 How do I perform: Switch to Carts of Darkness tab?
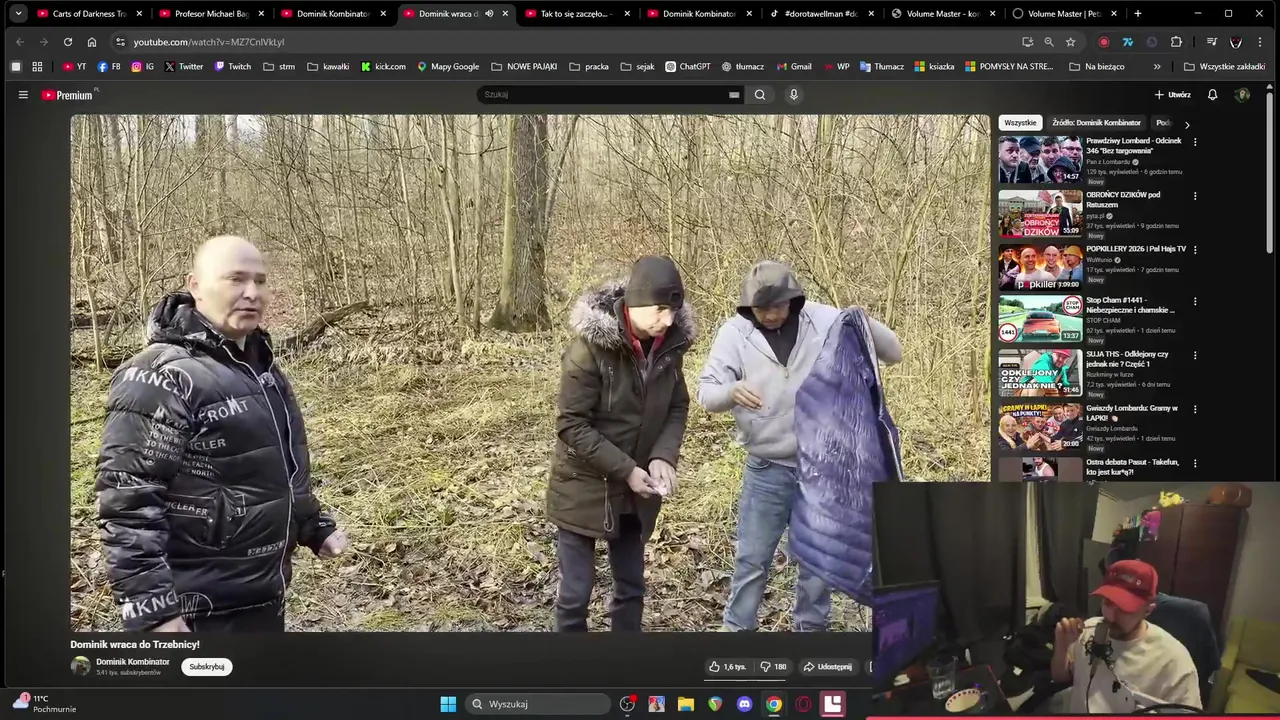(x=89, y=14)
